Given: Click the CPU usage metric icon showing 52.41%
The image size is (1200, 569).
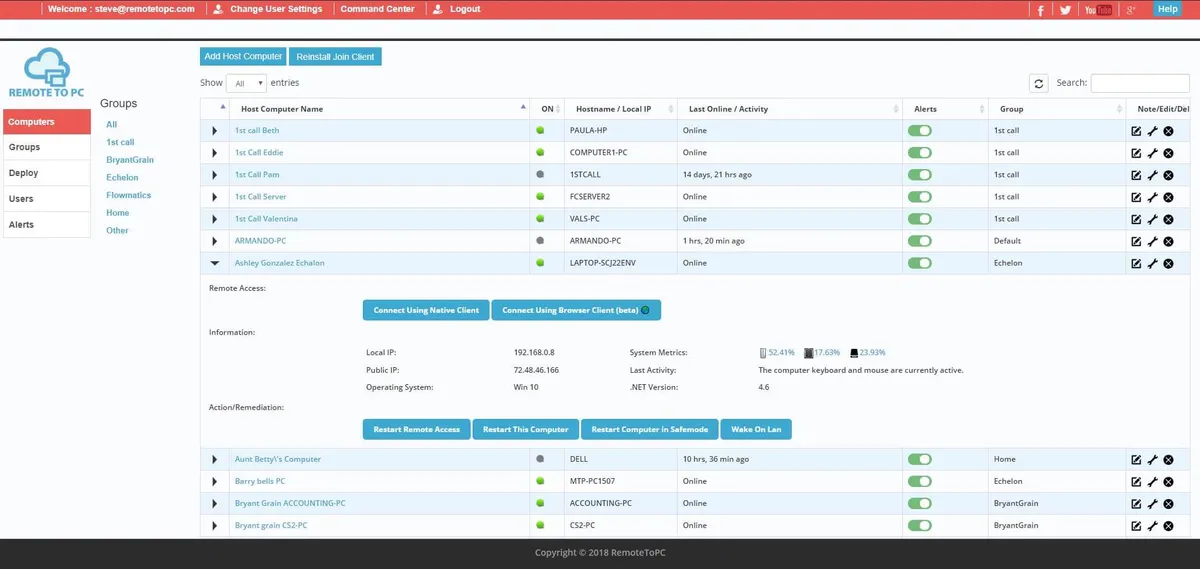Looking at the screenshot, I should 762,353.
